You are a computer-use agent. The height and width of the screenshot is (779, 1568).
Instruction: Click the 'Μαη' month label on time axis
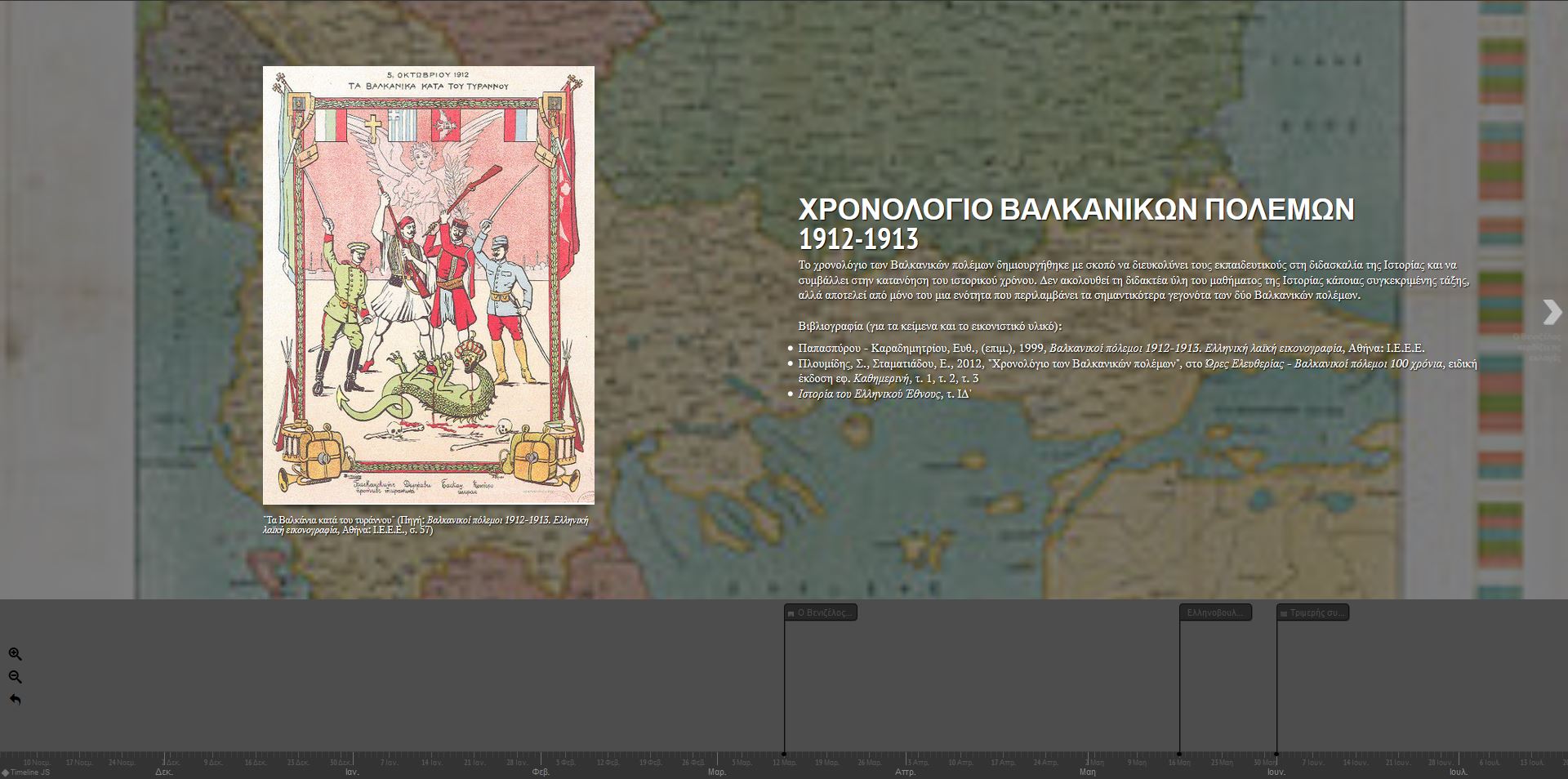point(1088,772)
